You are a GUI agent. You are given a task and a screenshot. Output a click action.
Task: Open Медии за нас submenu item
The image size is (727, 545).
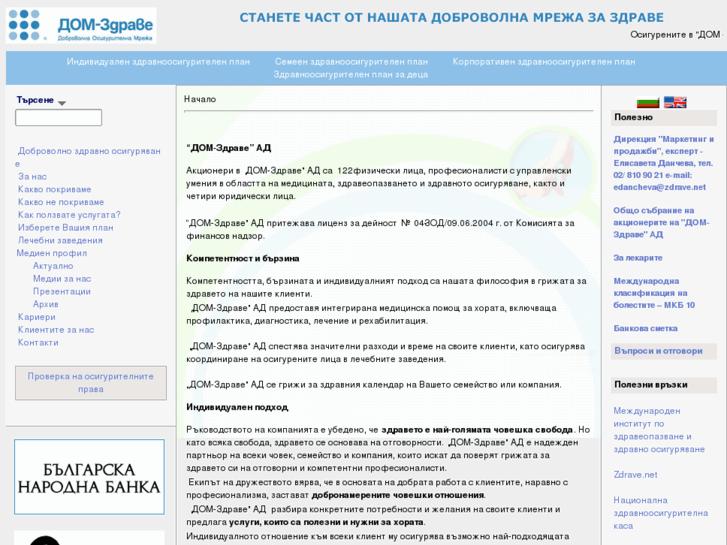coord(62,279)
